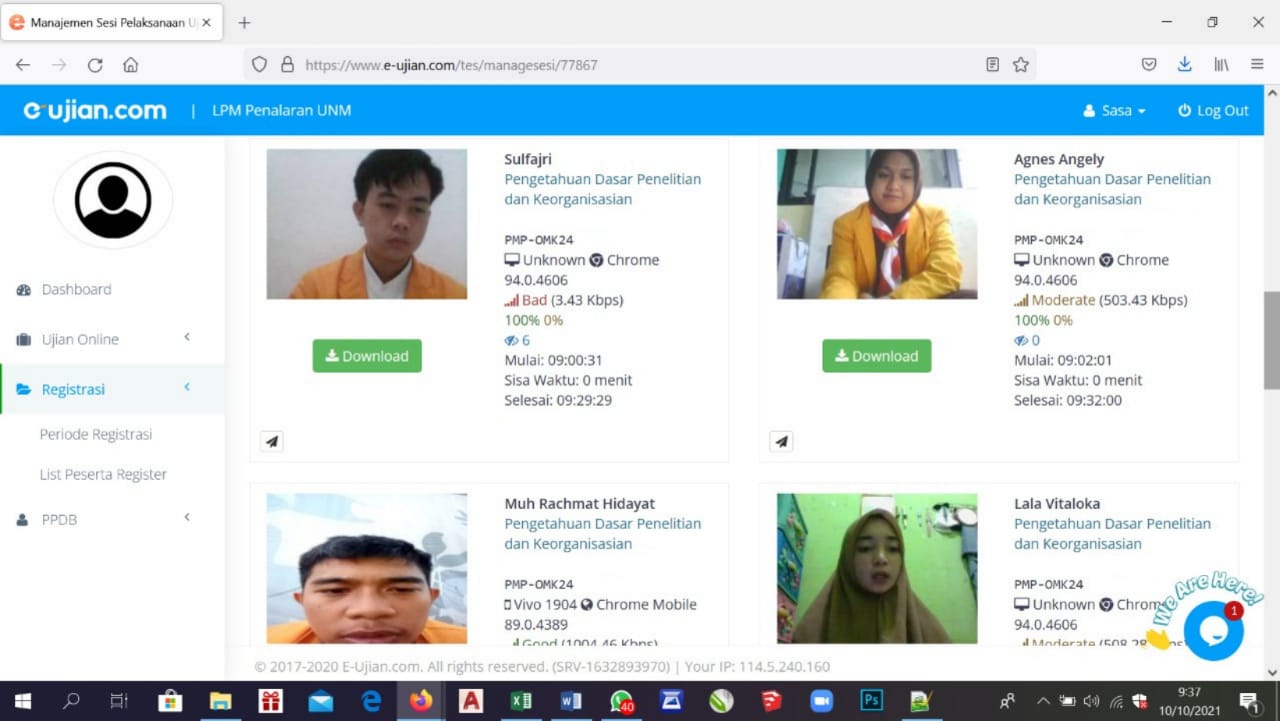Click Agnes Angely's 'Mulai: 09:02:01' text
This screenshot has height=721, width=1280.
click(1063, 360)
